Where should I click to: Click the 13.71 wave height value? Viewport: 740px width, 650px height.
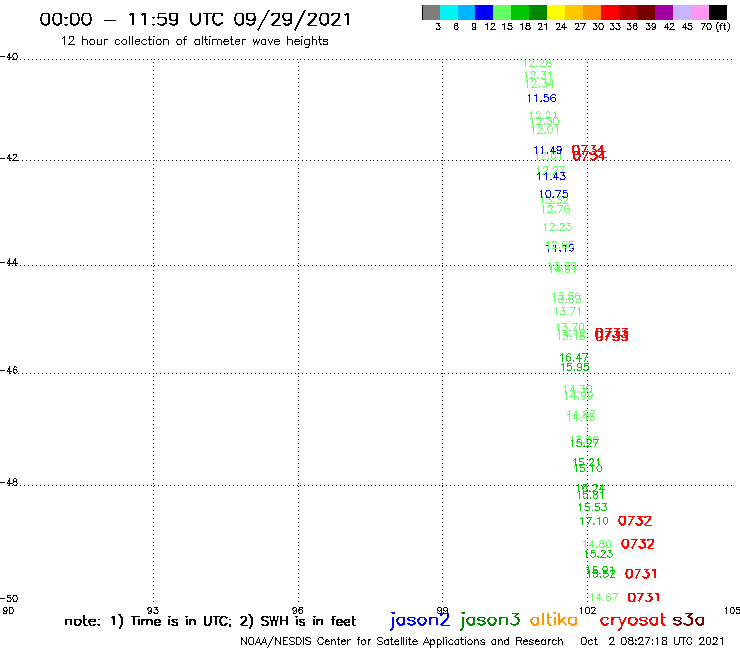pyautogui.click(x=567, y=311)
